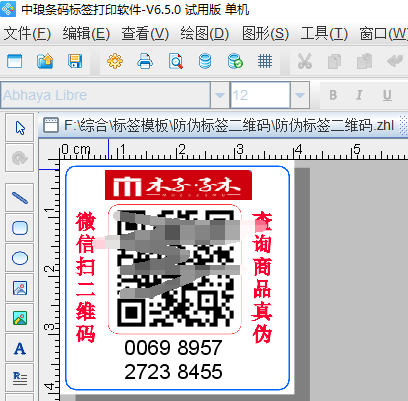408x401 pixels.
Task: Select the green landscape image tool
Action: (20, 318)
